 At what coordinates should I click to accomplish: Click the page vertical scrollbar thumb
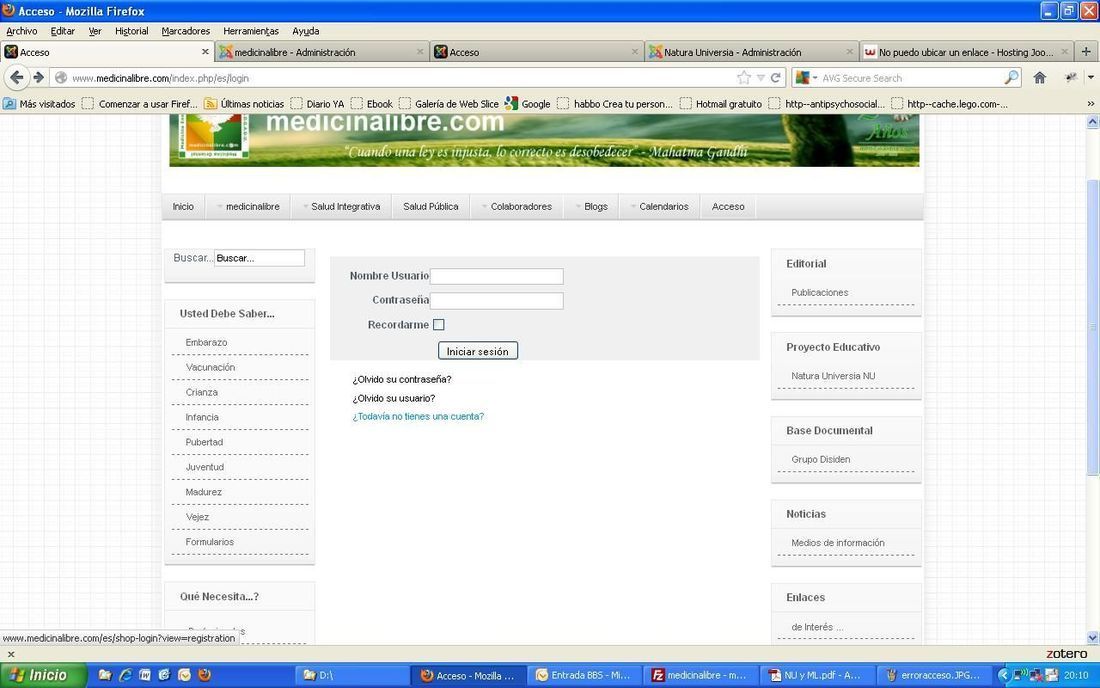1092,328
